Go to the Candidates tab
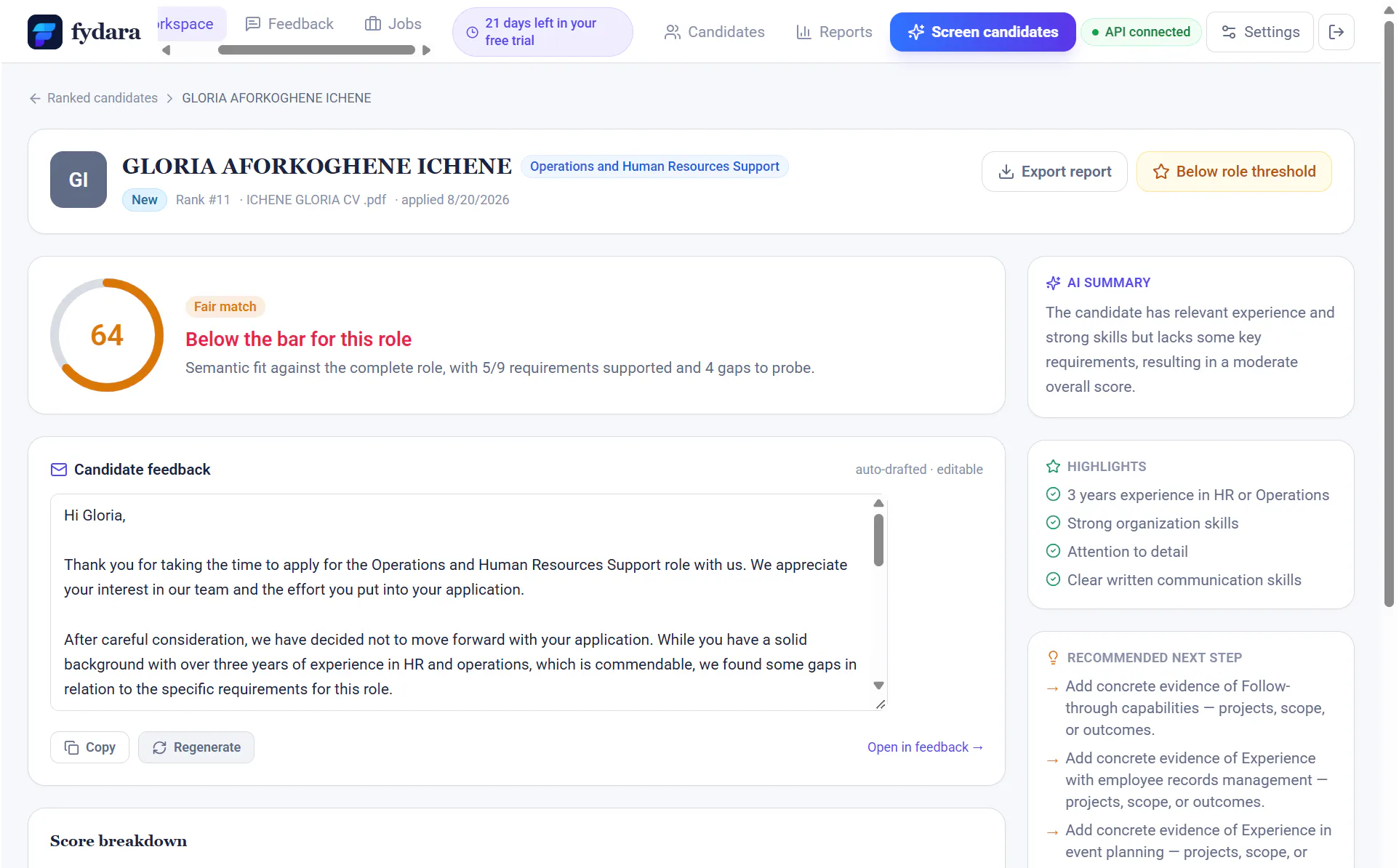1399x868 pixels. click(x=714, y=32)
